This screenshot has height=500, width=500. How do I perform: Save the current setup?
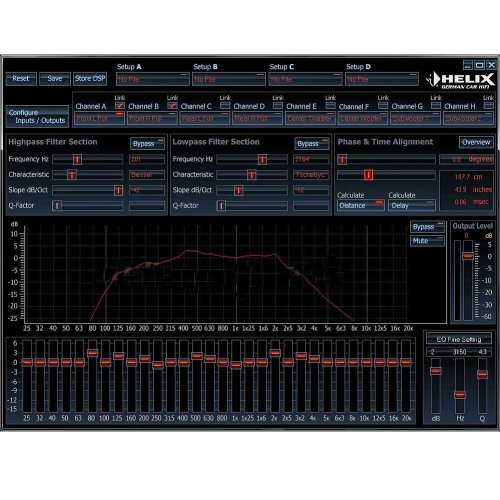click(x=55, y=79)
